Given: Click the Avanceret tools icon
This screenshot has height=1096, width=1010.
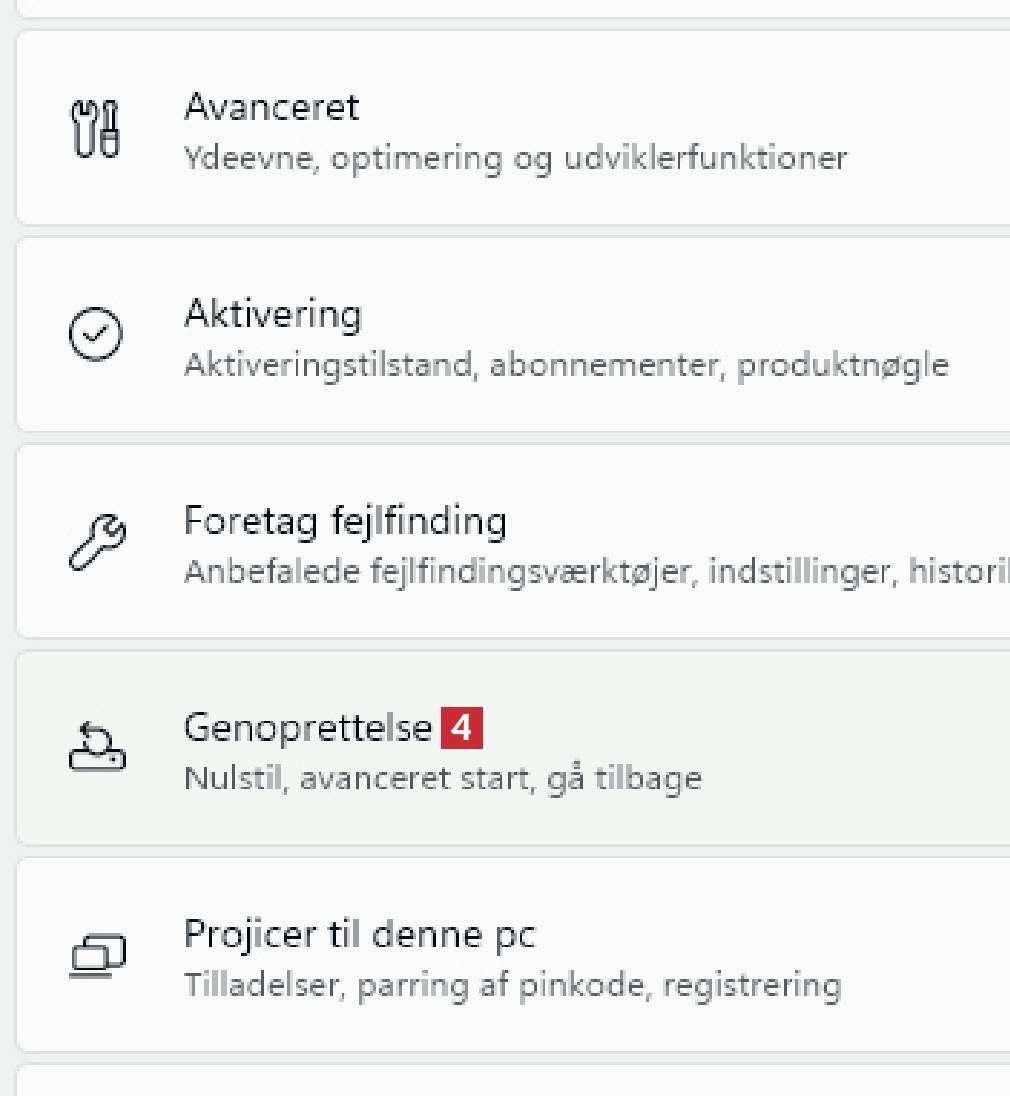Looking at the screenshot, I should point(96,129).
